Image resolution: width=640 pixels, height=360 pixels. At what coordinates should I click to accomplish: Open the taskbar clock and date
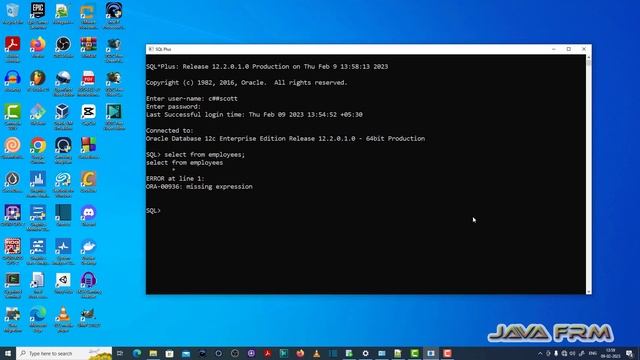(611, 353)
